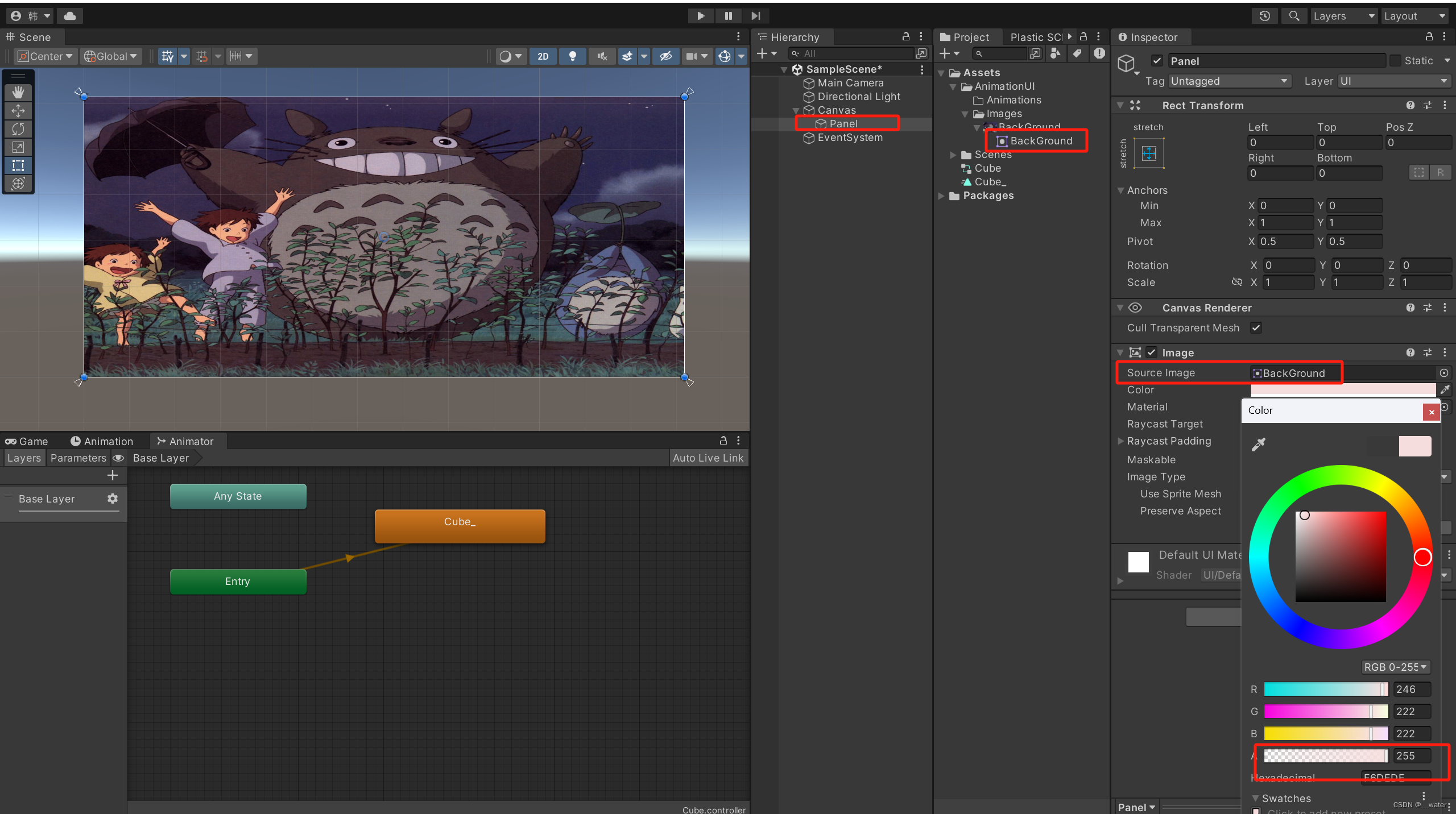
Task: Click the anchor presets stretch icon
Action: [x=1149, y=153]
